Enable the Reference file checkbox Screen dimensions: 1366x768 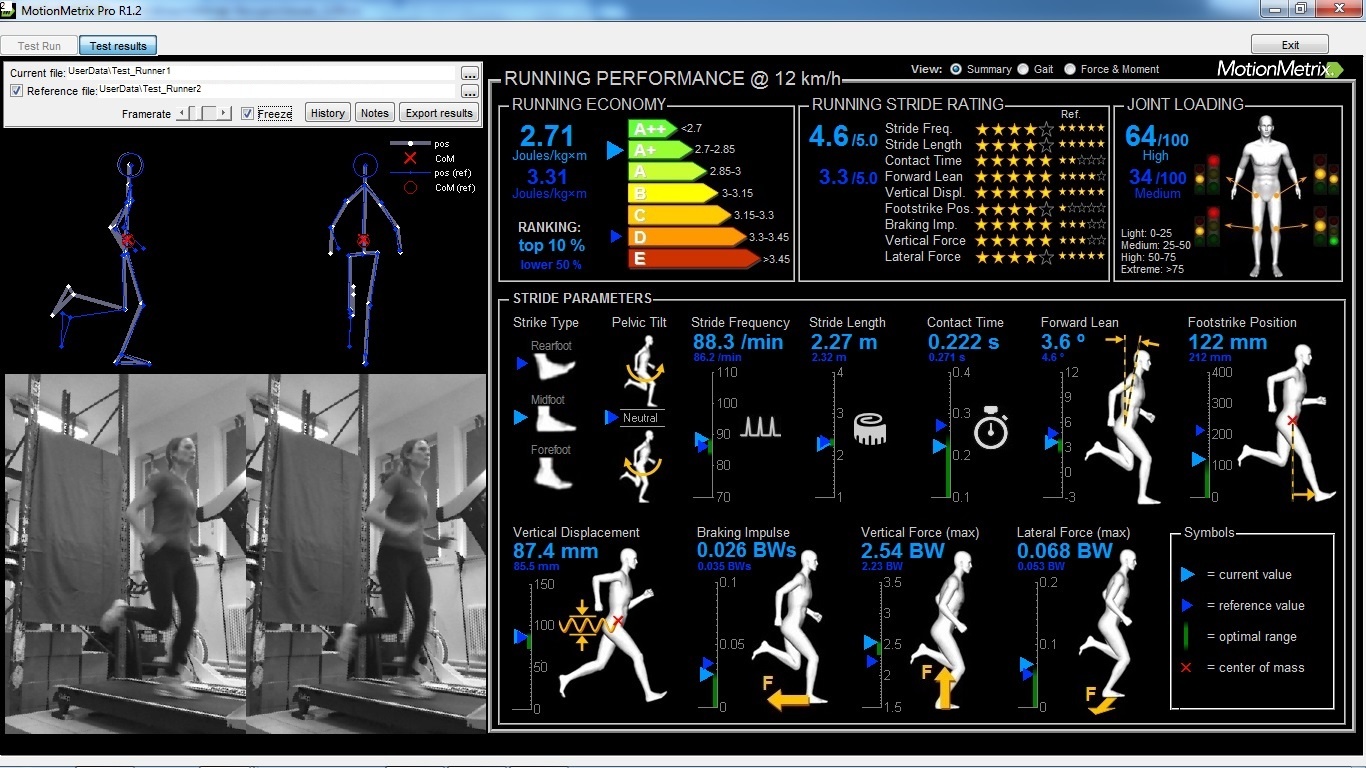click(18, 91)
